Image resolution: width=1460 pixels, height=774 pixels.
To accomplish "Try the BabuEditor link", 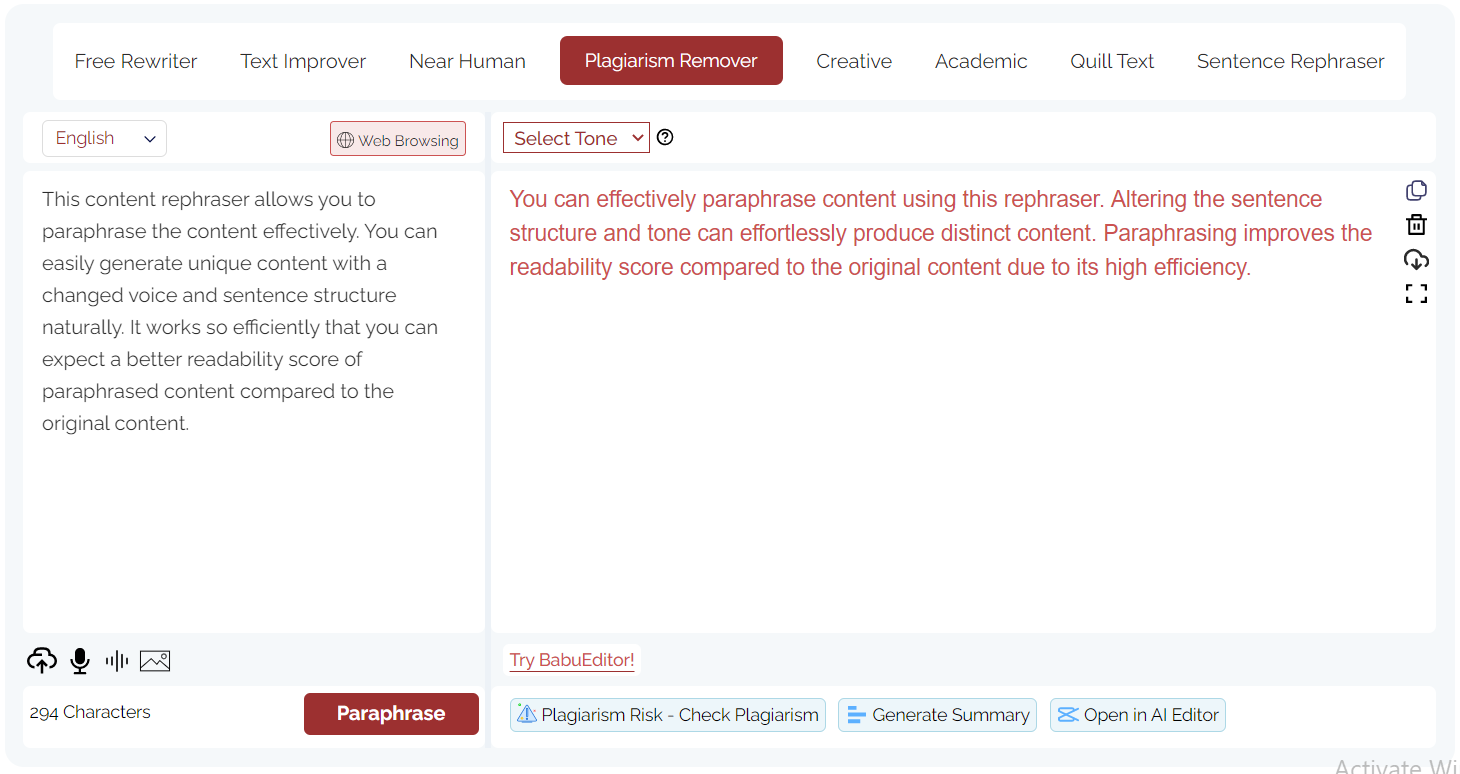I will (x=571, y=660).
